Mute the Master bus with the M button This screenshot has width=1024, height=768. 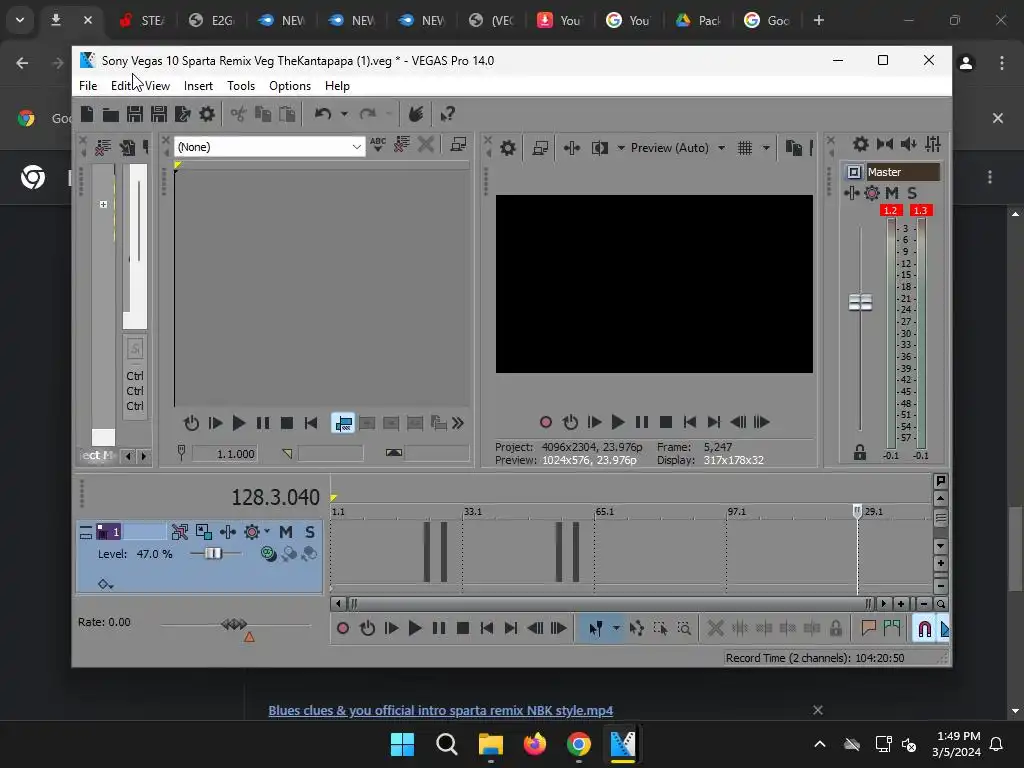892,193
